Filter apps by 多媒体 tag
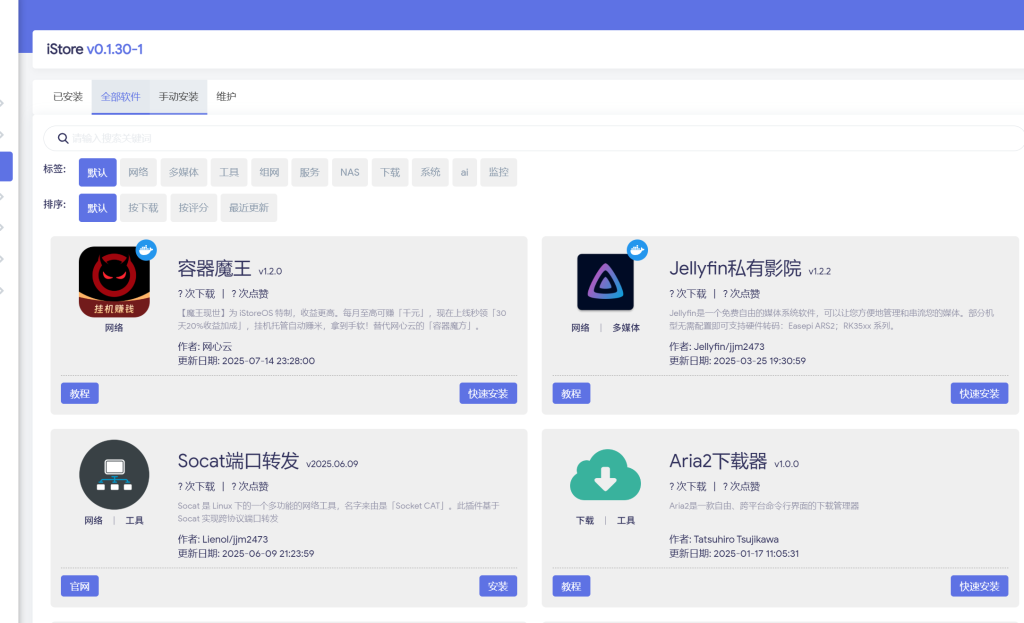The image size is (1024, 623). click(183, 172)
